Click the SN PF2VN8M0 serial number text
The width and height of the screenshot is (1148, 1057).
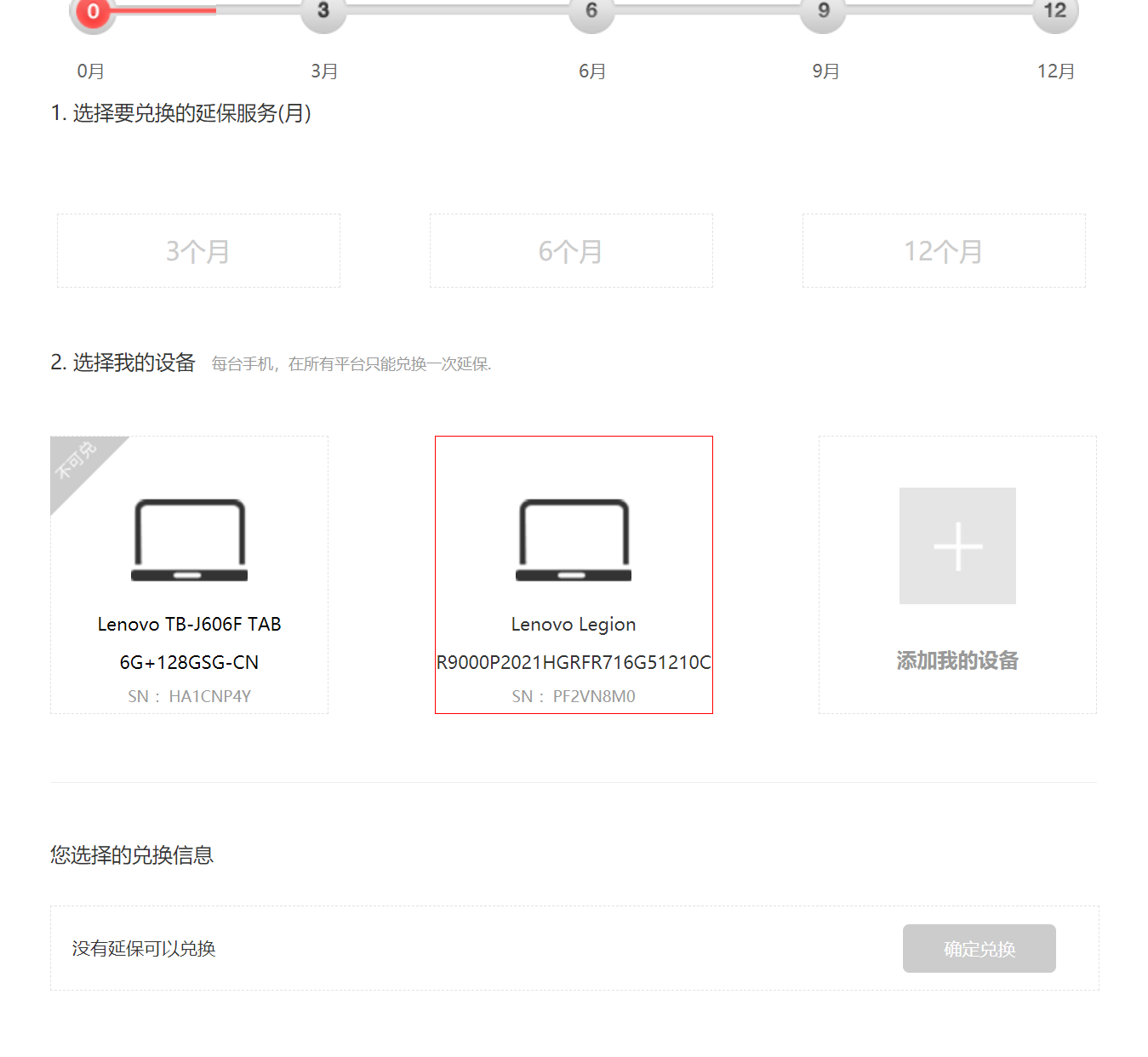574,696
